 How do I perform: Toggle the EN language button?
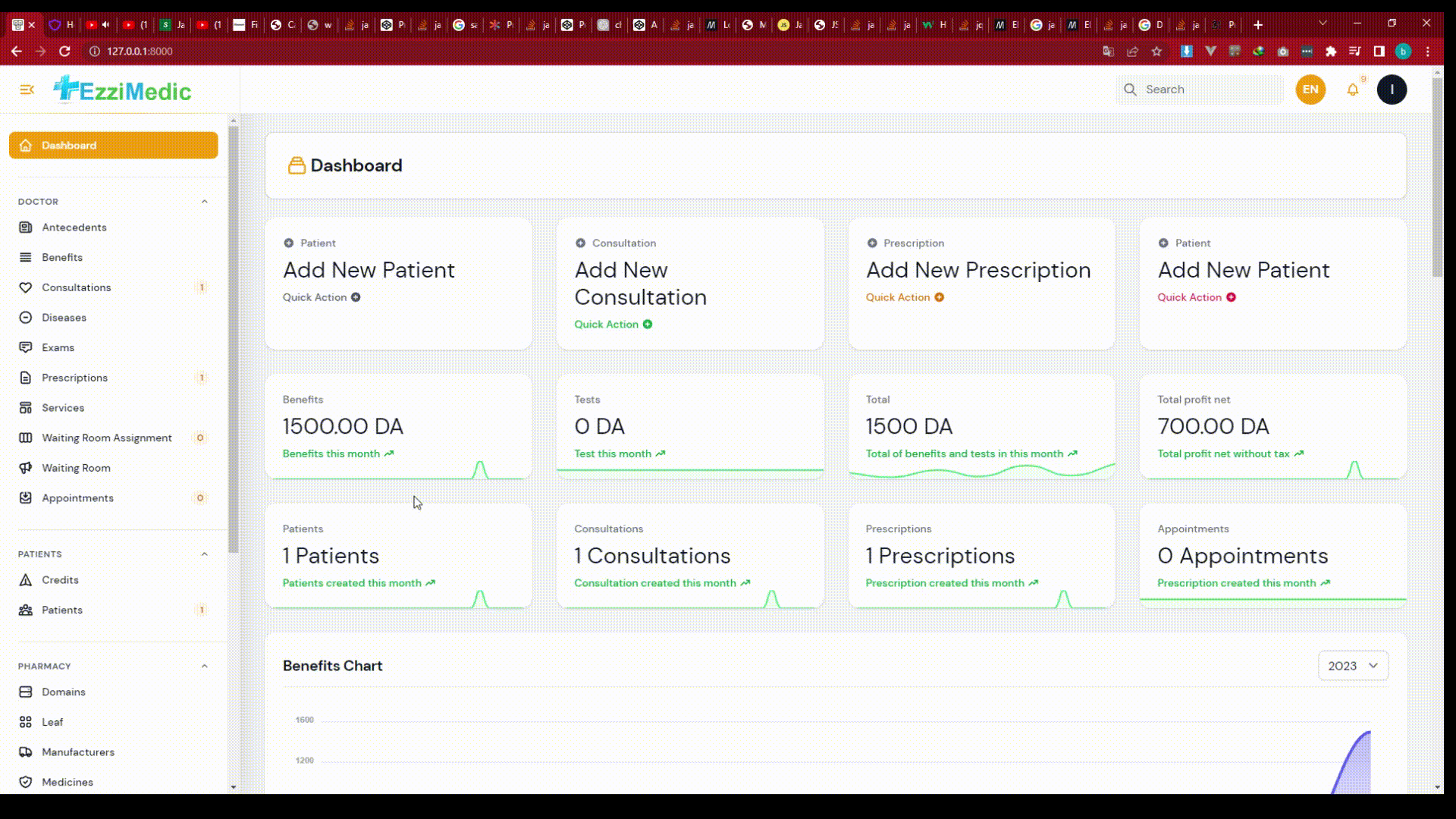coord(1310,89)
